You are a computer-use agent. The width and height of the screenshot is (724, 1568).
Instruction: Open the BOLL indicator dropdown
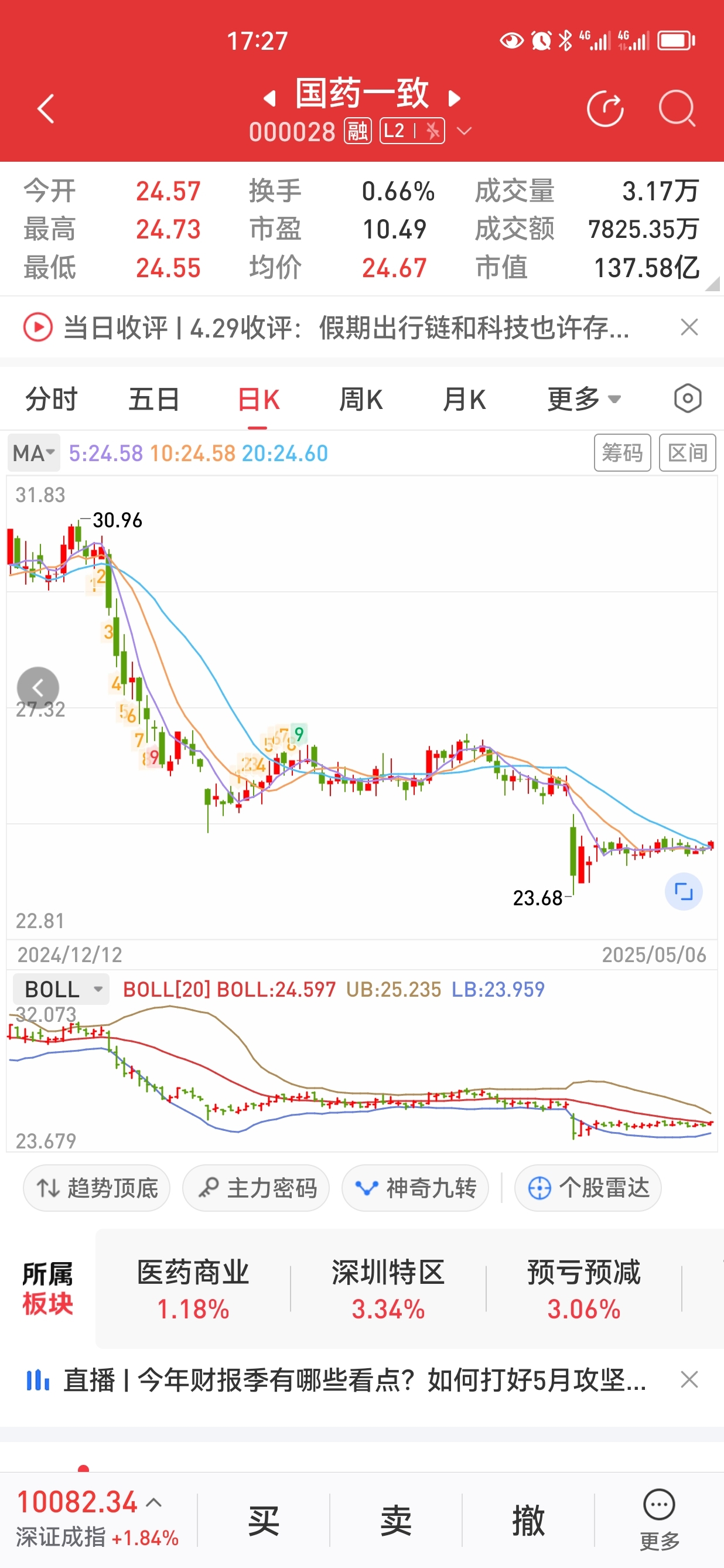pos(61,989)
